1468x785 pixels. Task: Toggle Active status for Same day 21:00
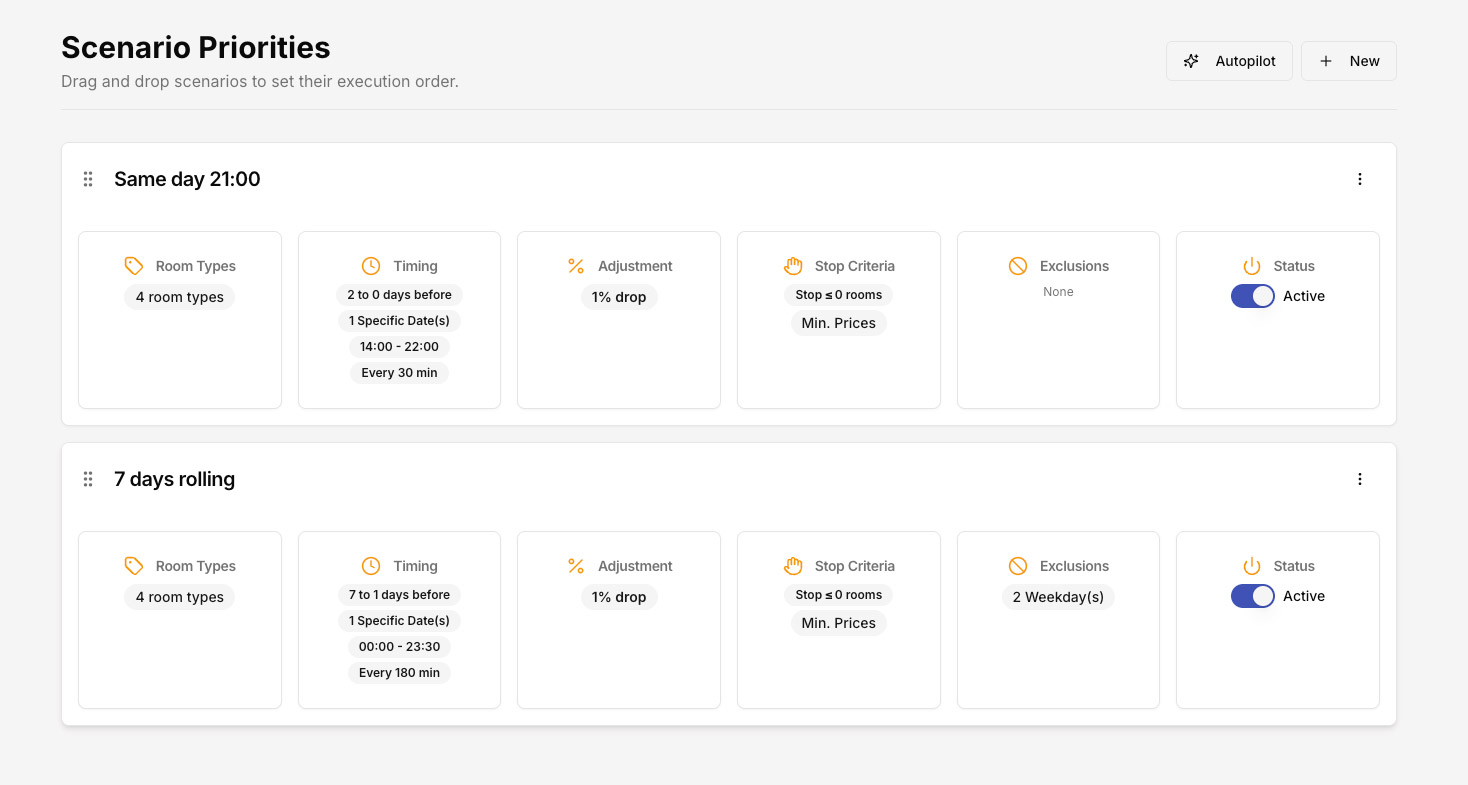point(1252,296)
